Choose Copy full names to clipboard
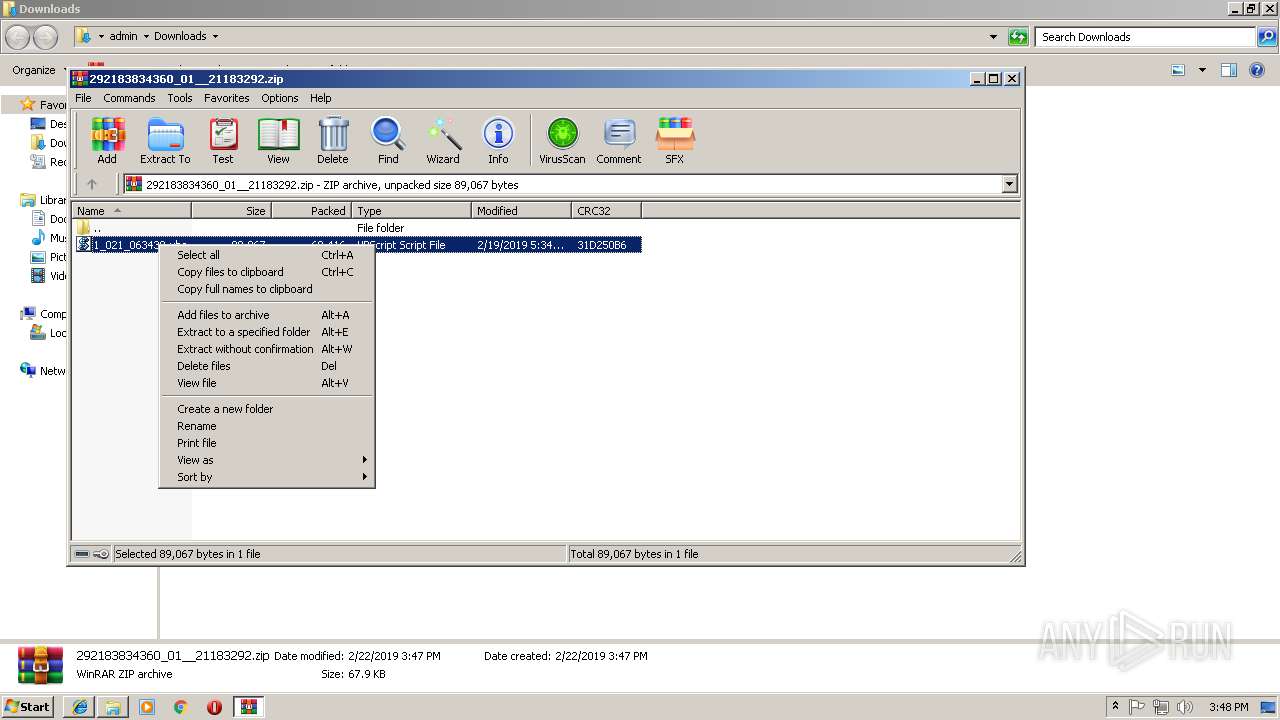Screen dimensions: 1280x720 coord(267,289)
